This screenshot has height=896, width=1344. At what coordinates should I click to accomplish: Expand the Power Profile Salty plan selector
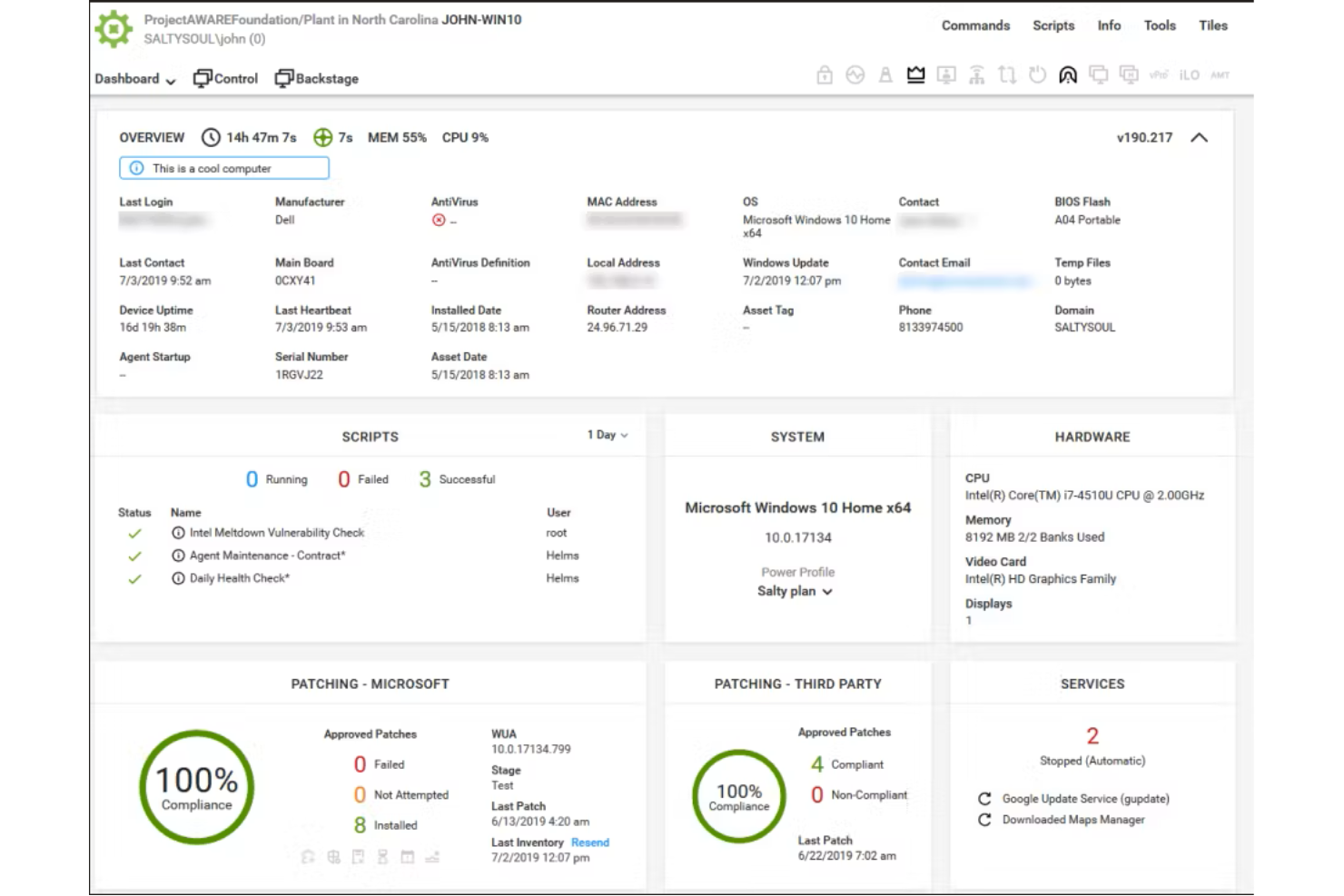pos(796,591)
